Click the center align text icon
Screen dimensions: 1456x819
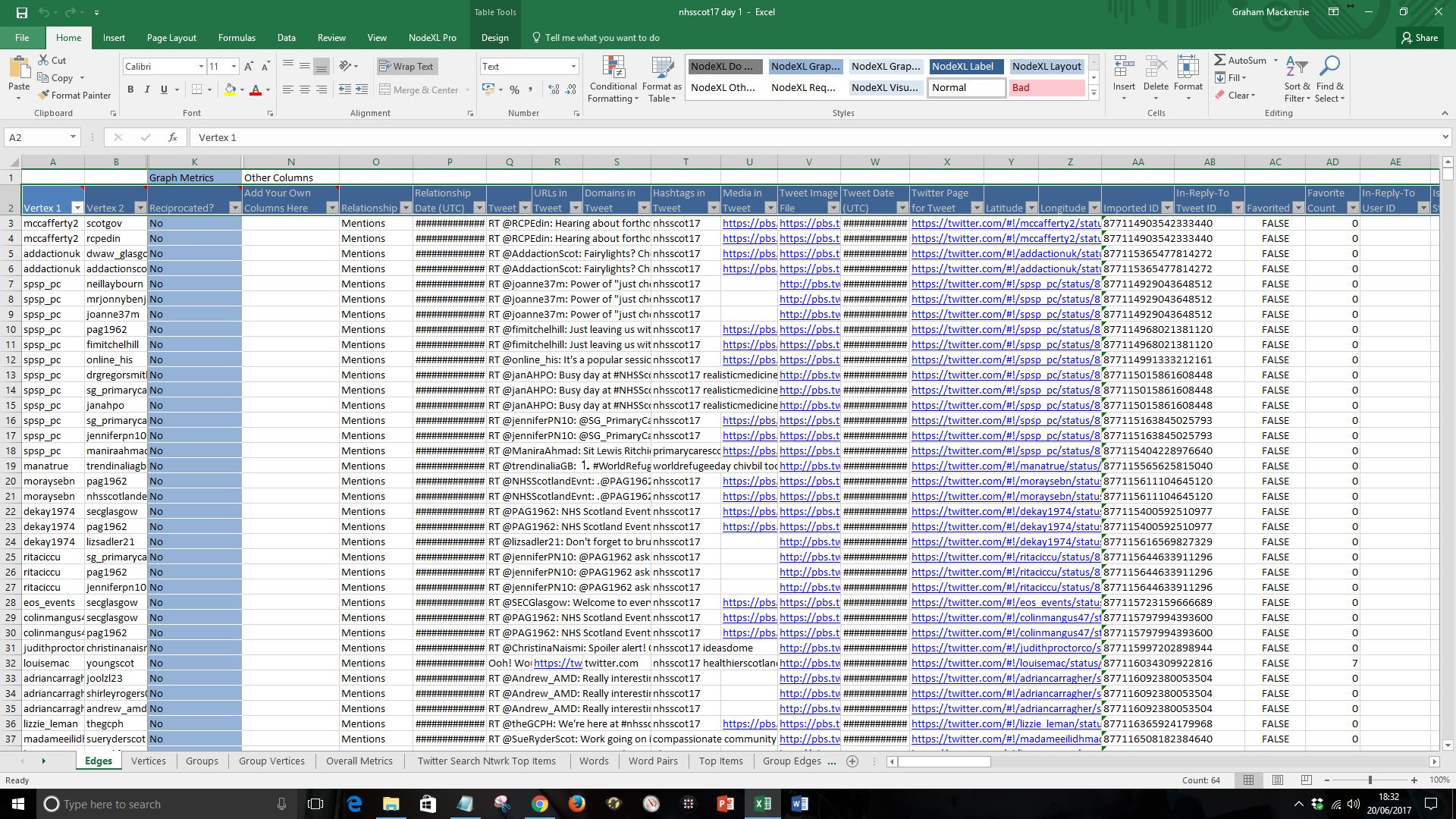coord(305,89)
